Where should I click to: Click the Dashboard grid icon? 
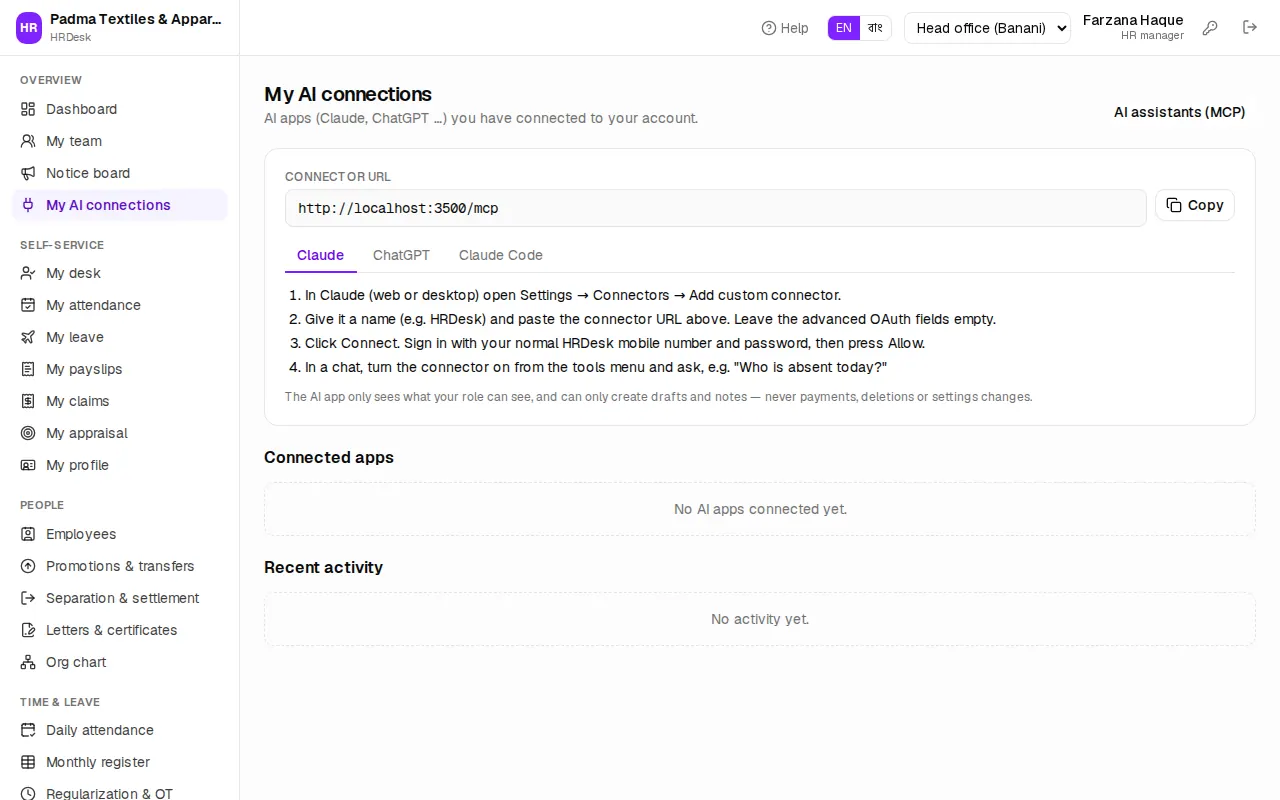pyautogui.click(x=28, y=109)
